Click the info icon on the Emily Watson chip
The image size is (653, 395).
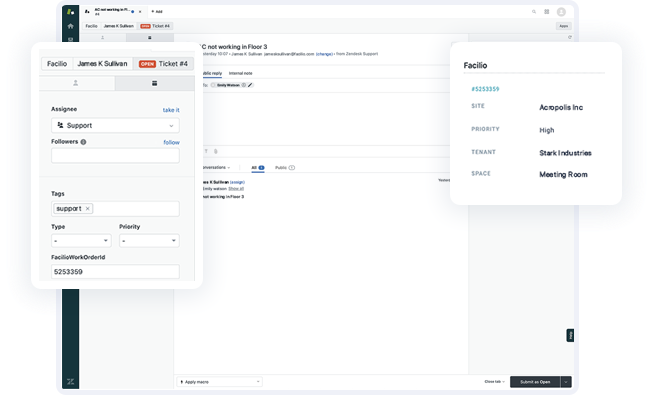(244, 85)
